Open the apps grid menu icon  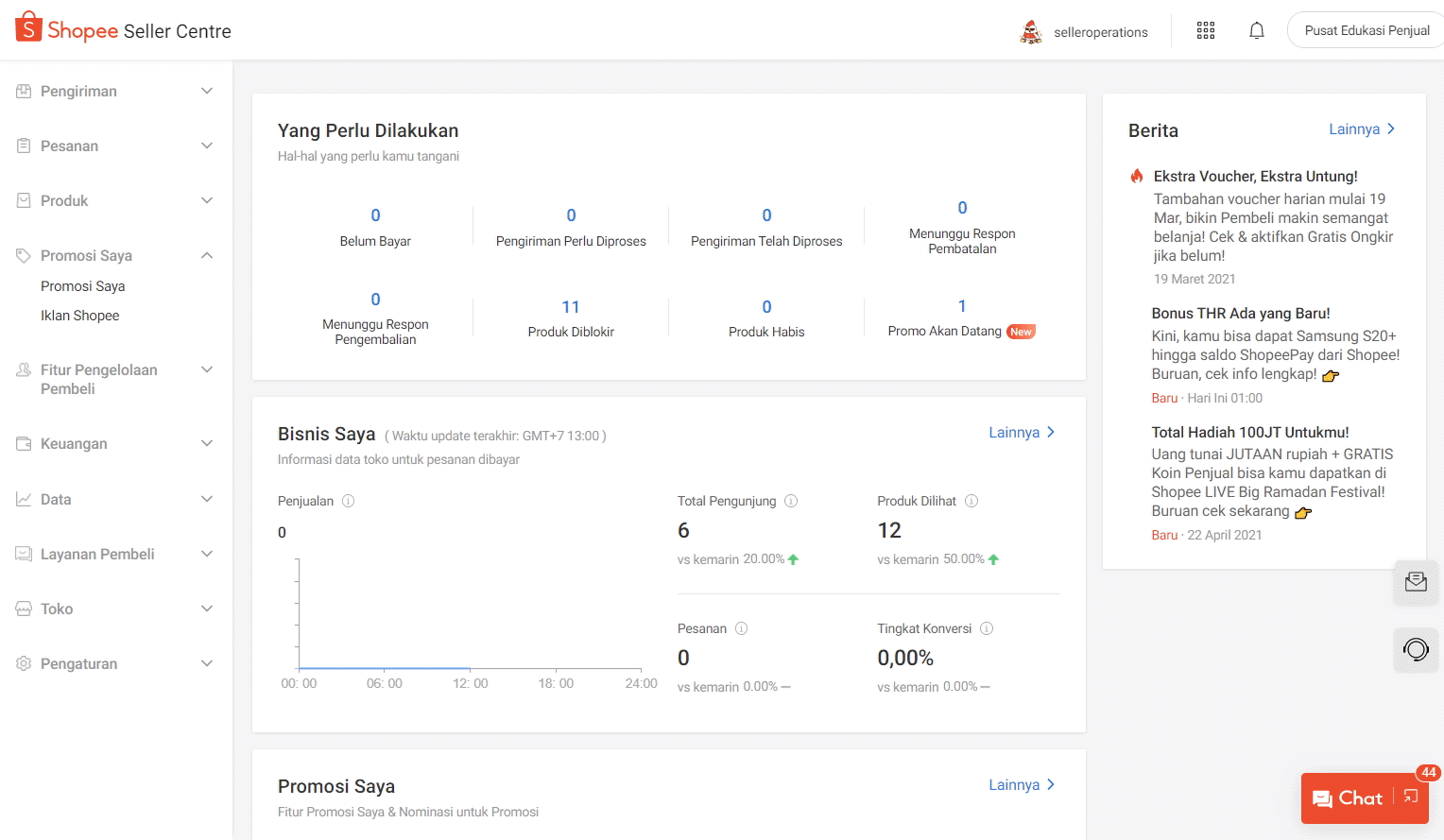(x=1205, y=31)
